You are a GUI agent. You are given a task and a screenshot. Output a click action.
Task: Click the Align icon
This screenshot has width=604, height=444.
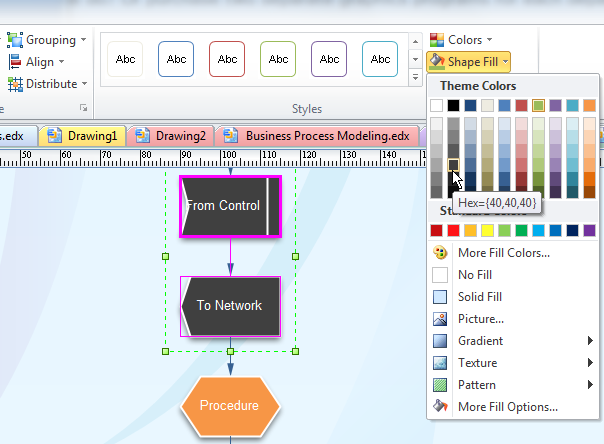coord(15,62)
